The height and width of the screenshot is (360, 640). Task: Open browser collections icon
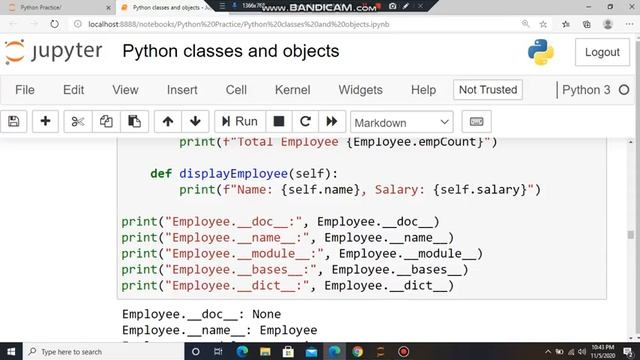pyautogui.click(x=587, y=24)
